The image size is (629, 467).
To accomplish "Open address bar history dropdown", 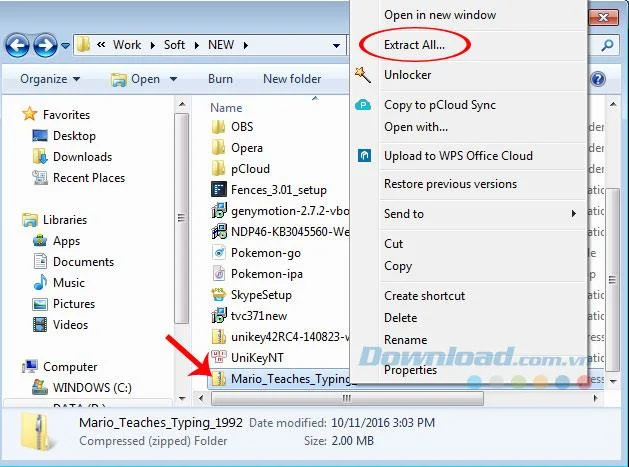I will click(x=337, y=46).
